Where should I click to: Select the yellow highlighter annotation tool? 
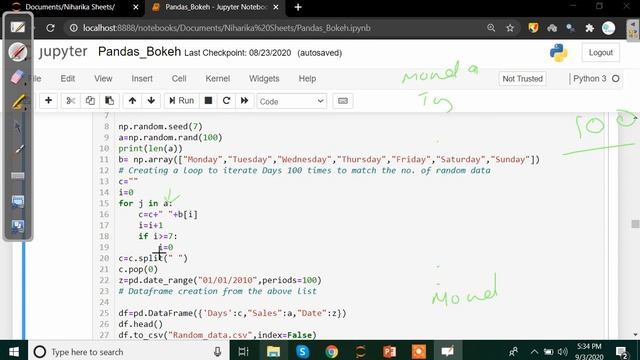click(18, 102)
